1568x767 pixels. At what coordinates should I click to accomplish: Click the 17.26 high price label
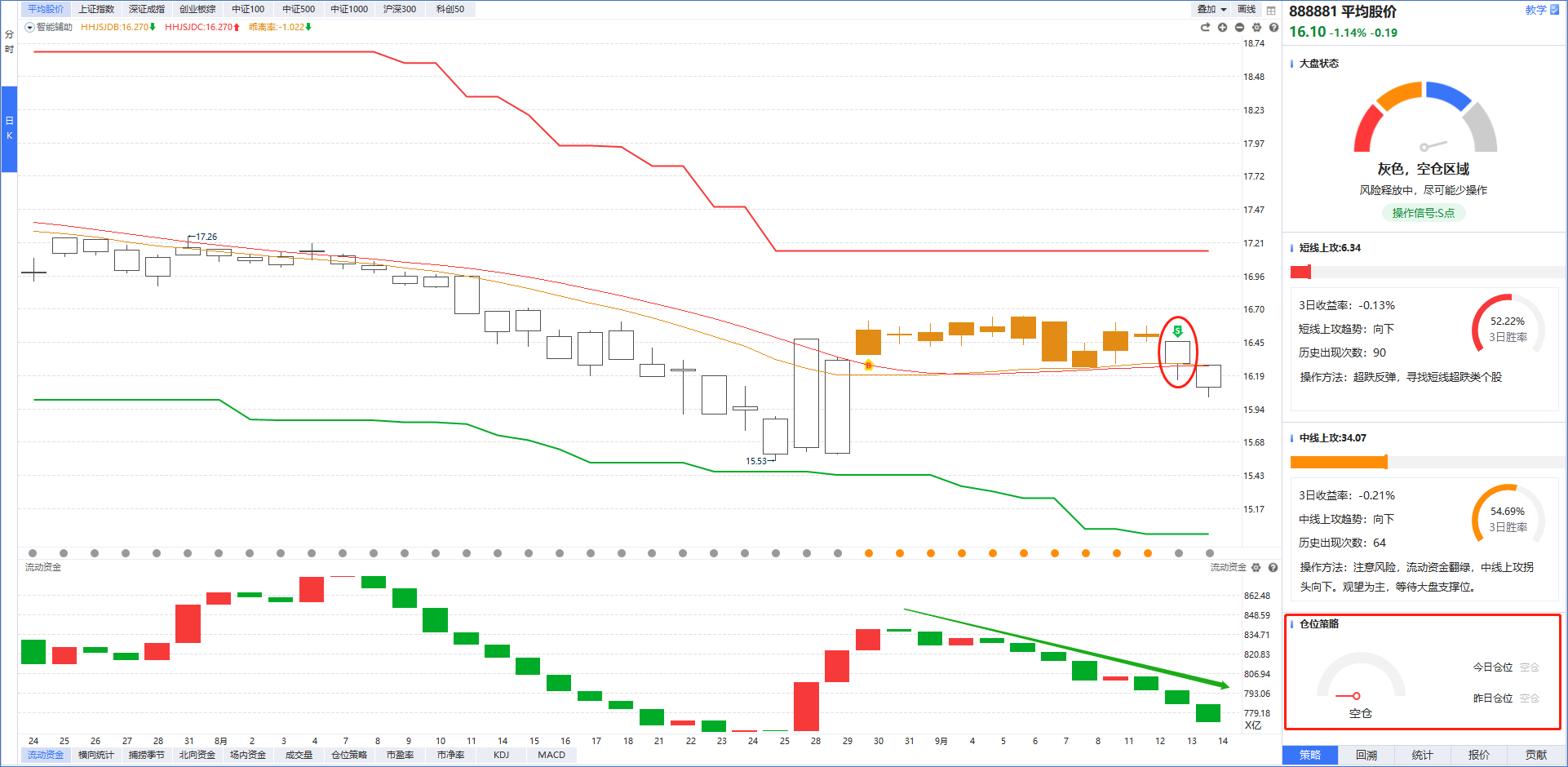point(206,237)
